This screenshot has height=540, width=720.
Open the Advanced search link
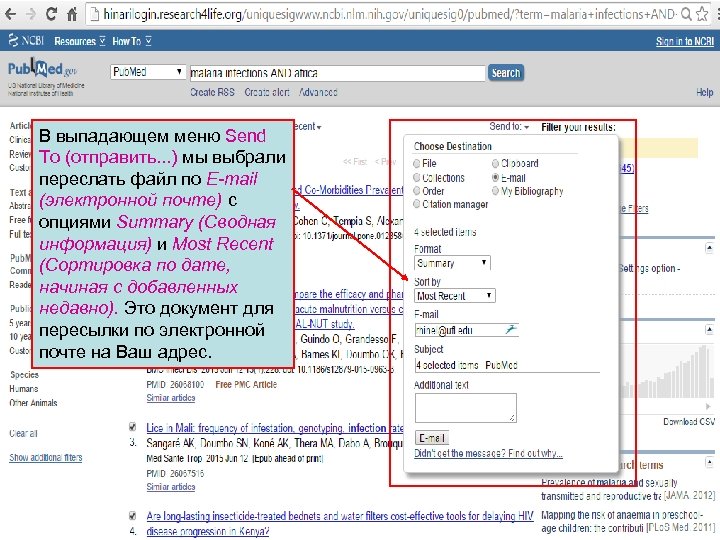pyautogui.click(x=318, y=92)
